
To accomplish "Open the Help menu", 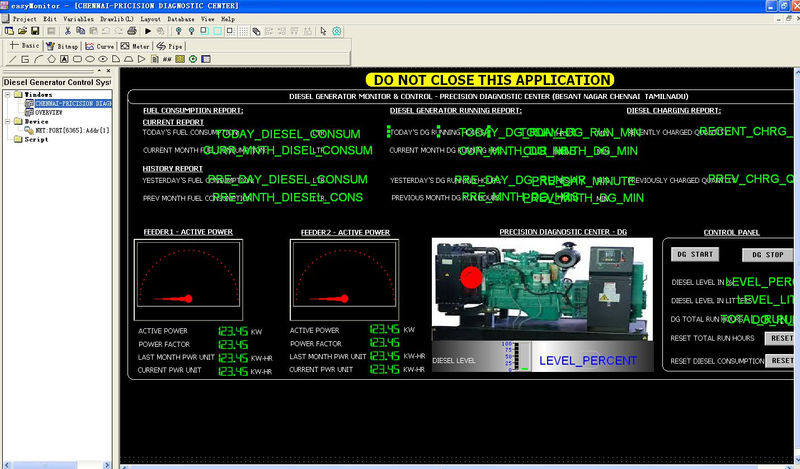I will 228,19.
